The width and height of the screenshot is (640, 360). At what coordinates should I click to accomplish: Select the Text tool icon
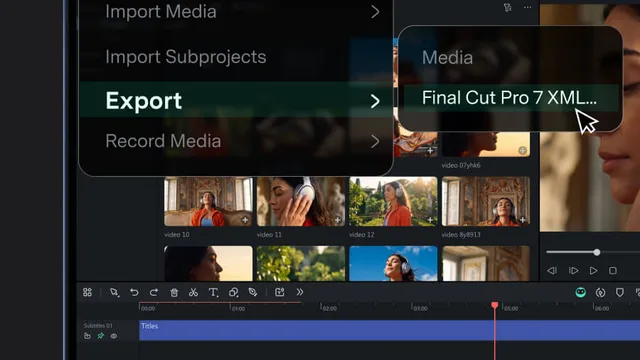213,292
